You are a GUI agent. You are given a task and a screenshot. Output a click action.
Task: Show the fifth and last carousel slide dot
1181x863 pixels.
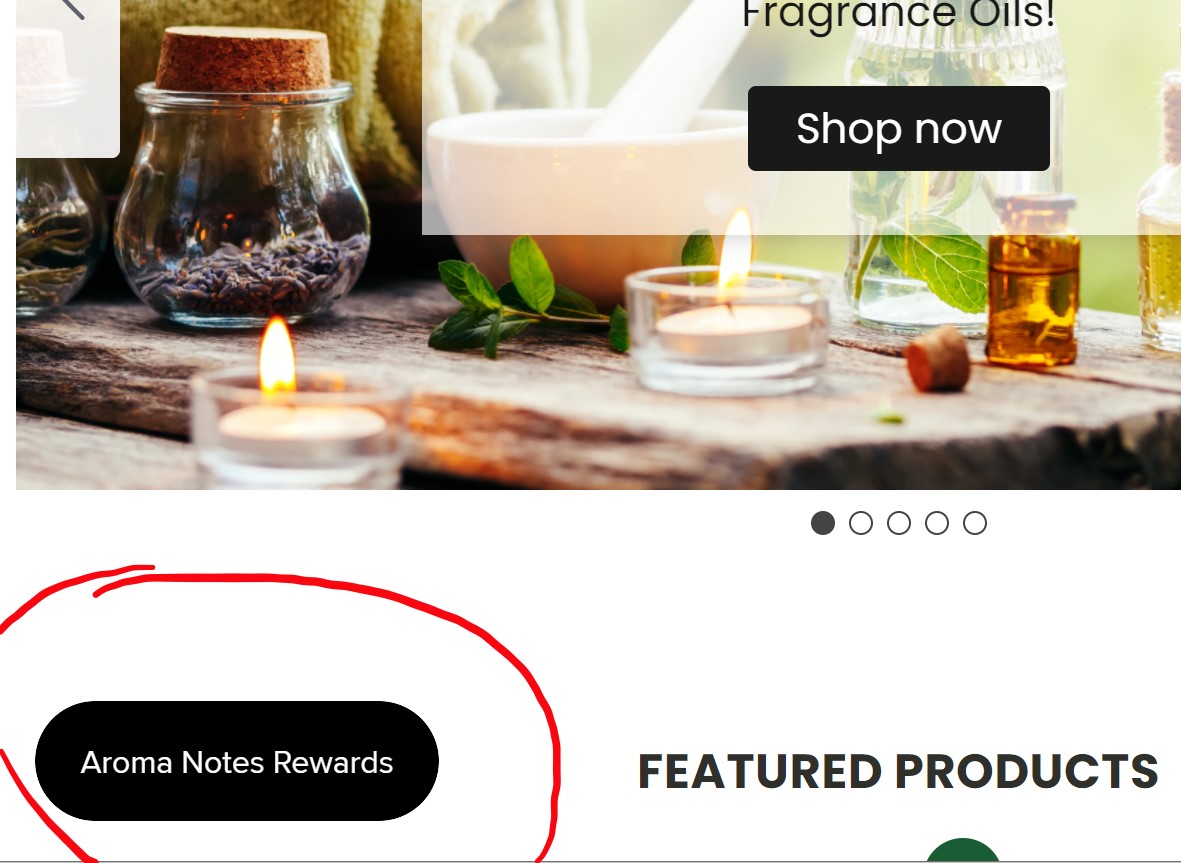click(975, 523)
